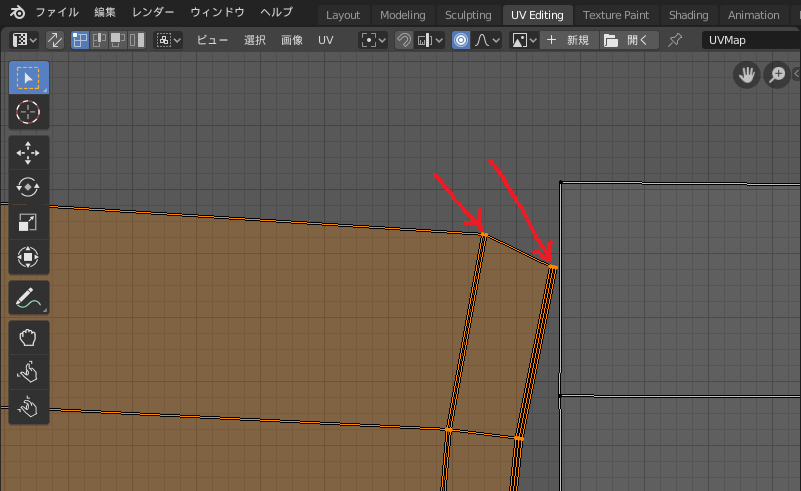Toggle the image pin icon
801x491 pixels.
(x=675, y=40)
